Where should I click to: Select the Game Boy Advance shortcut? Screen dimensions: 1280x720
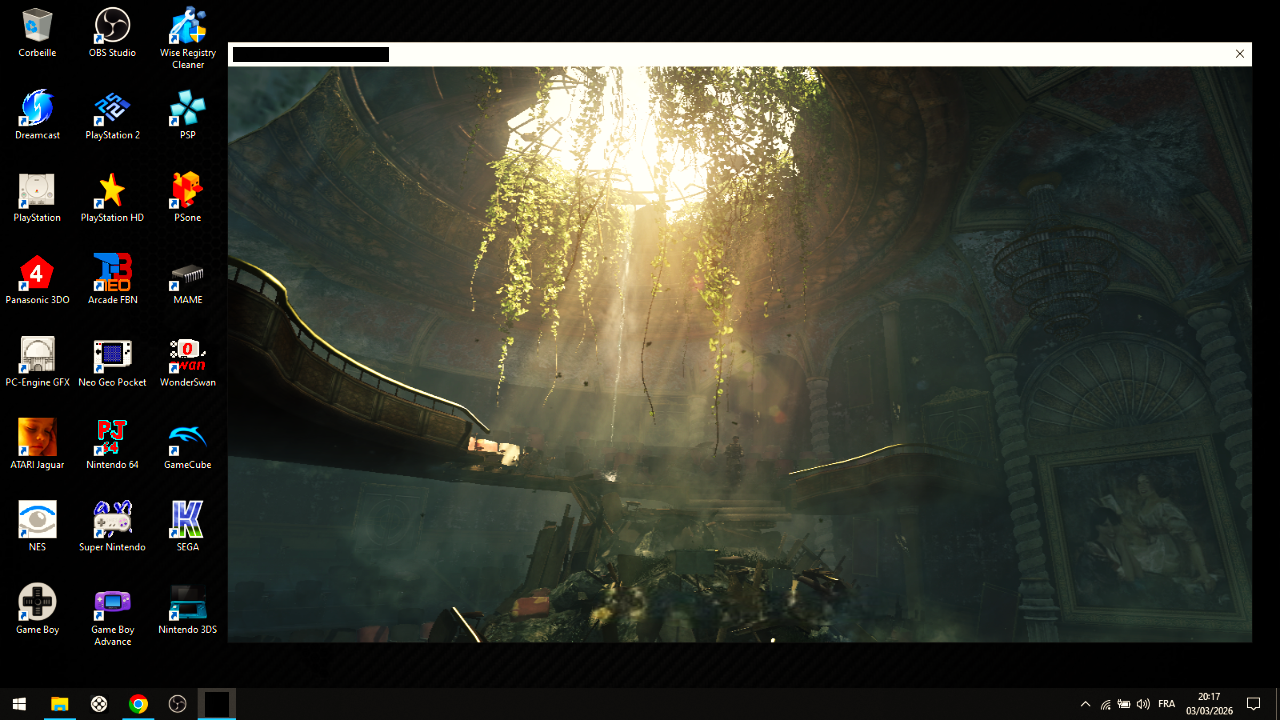112,603
